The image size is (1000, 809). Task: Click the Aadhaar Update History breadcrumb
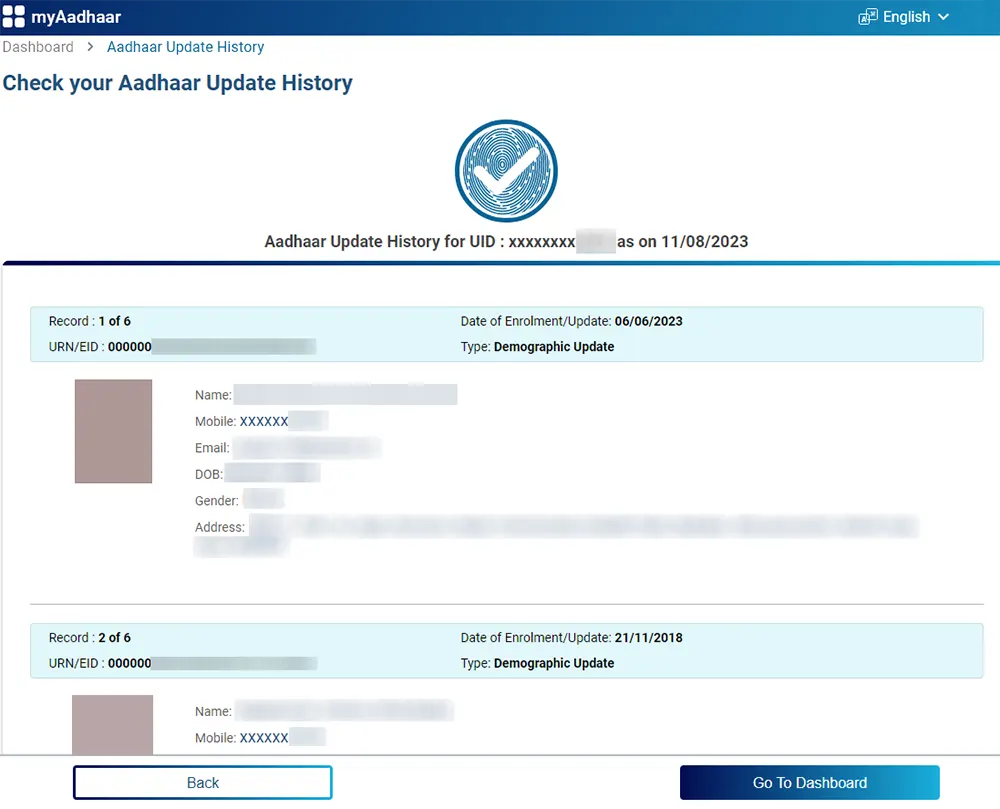(186, 47)
